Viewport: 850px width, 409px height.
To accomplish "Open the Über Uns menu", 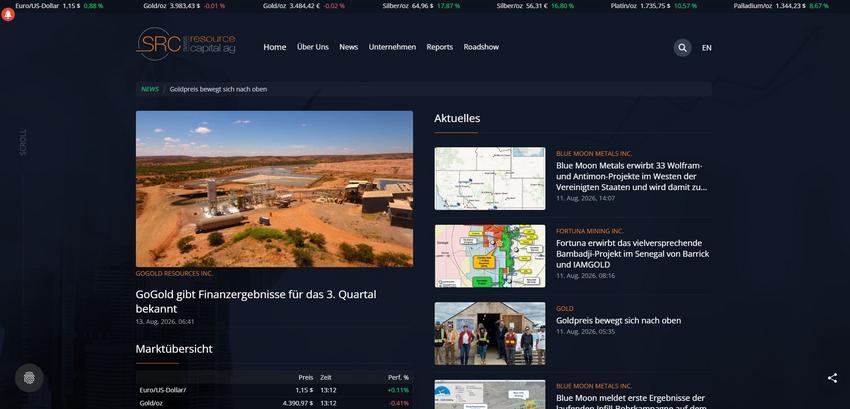I will (x=313, y=47).
